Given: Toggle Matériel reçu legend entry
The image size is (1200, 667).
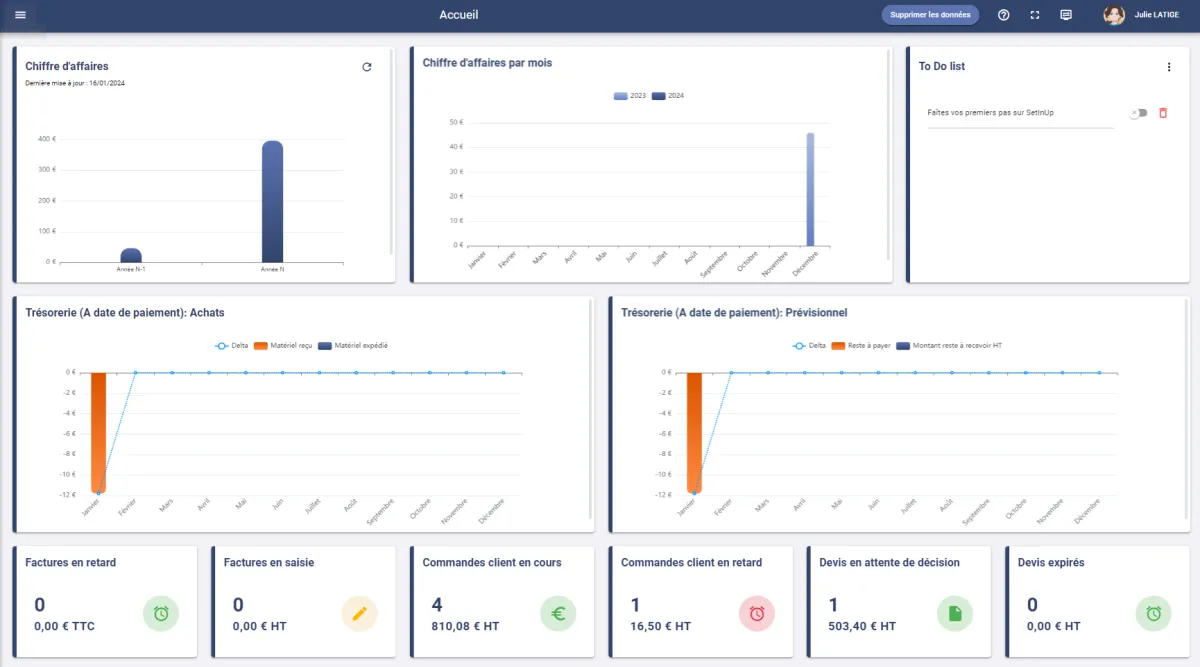Looking at the screenshot, I should pyautogui.click(x=284, y=346).
